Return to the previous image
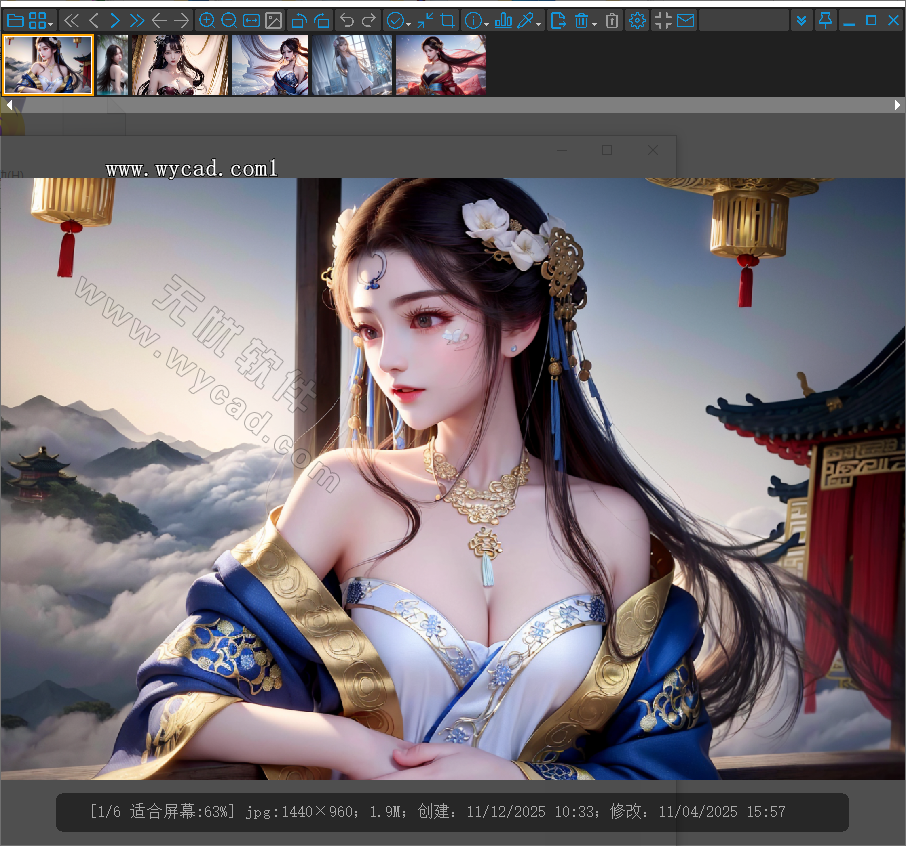 [93, 20]
